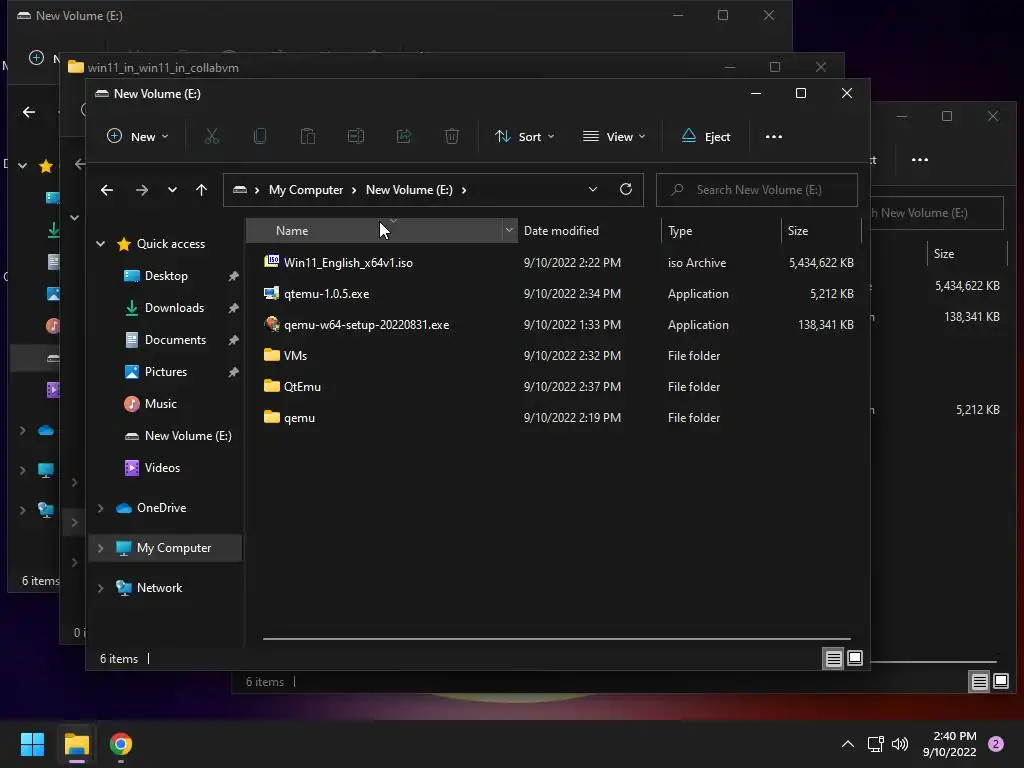Open the network tray icon

click(875, 744)
